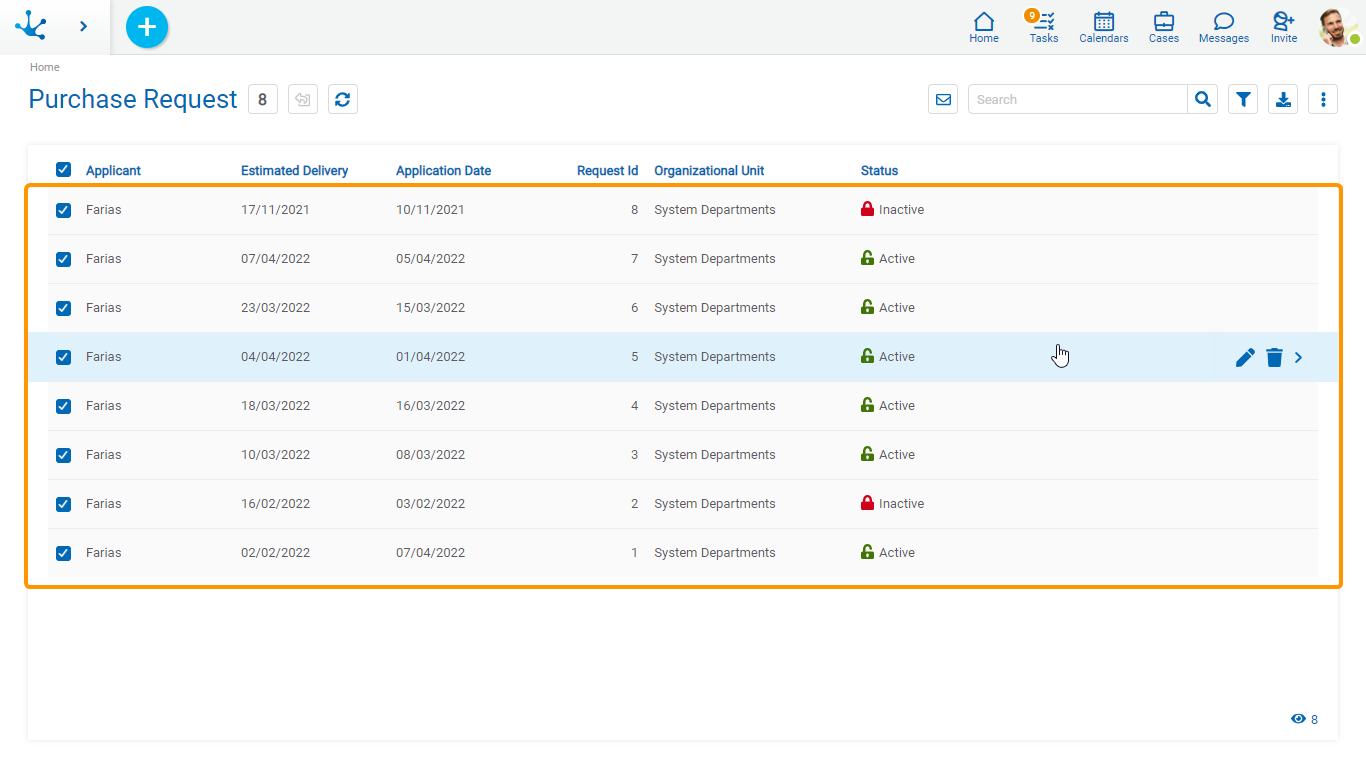This screenshot has width=1366, height=768.
Task: Delete request 5 with trash icon
Action: [1274, 357]
